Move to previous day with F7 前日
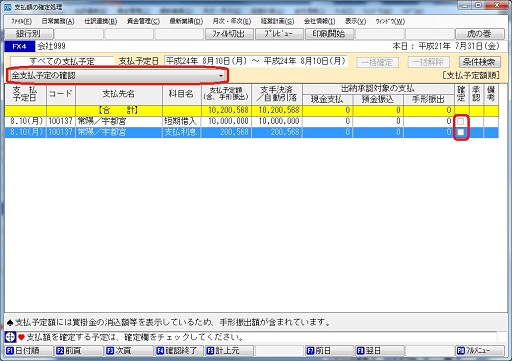Image resolution: width=512 pixels, height=361 pixels. 329,350
